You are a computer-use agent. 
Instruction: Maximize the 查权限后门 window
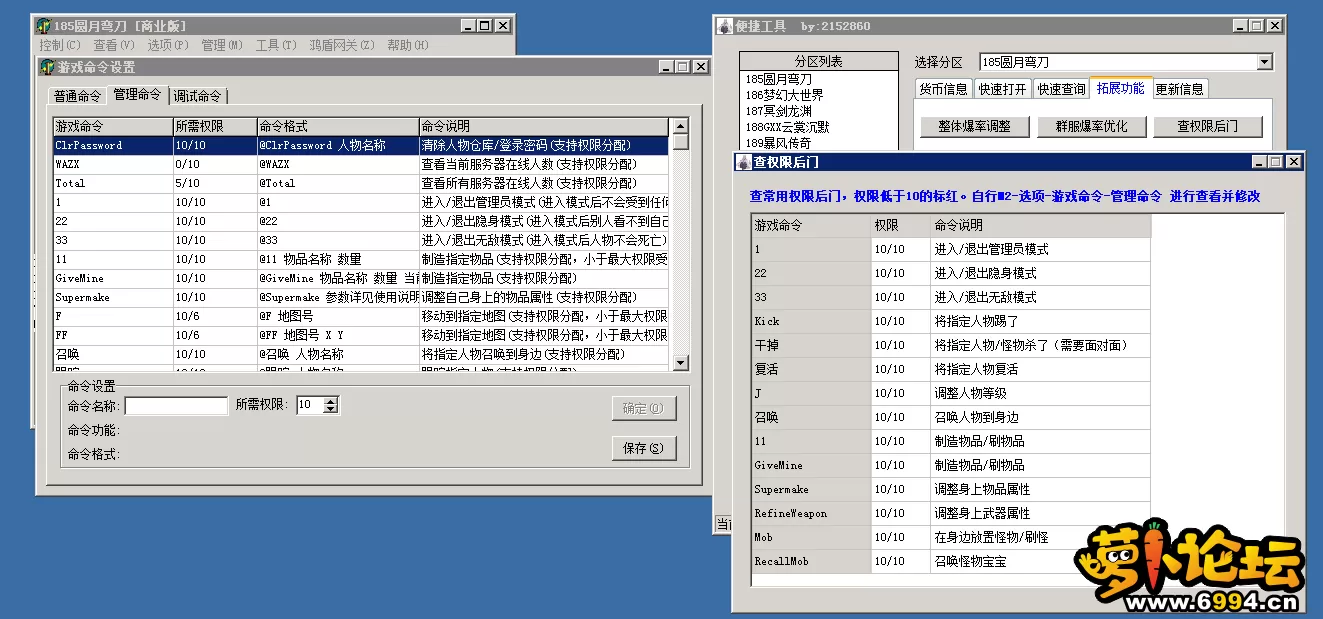(x=1275, y=161)
